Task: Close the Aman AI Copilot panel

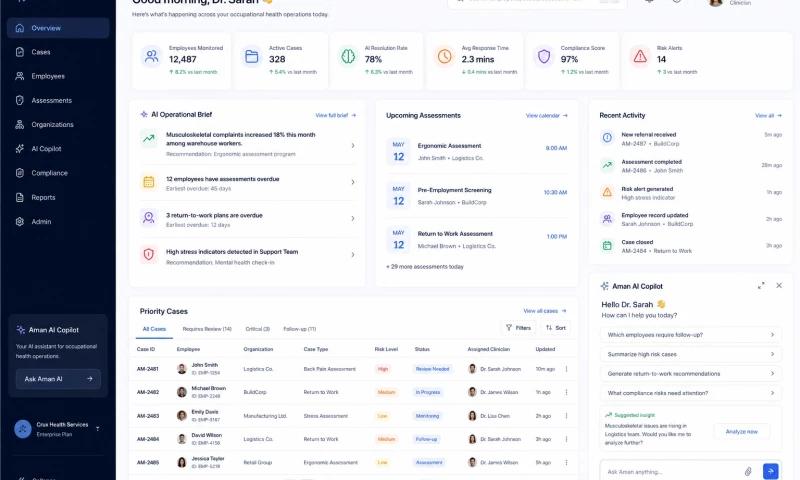Action: click(x=779, y=286)
